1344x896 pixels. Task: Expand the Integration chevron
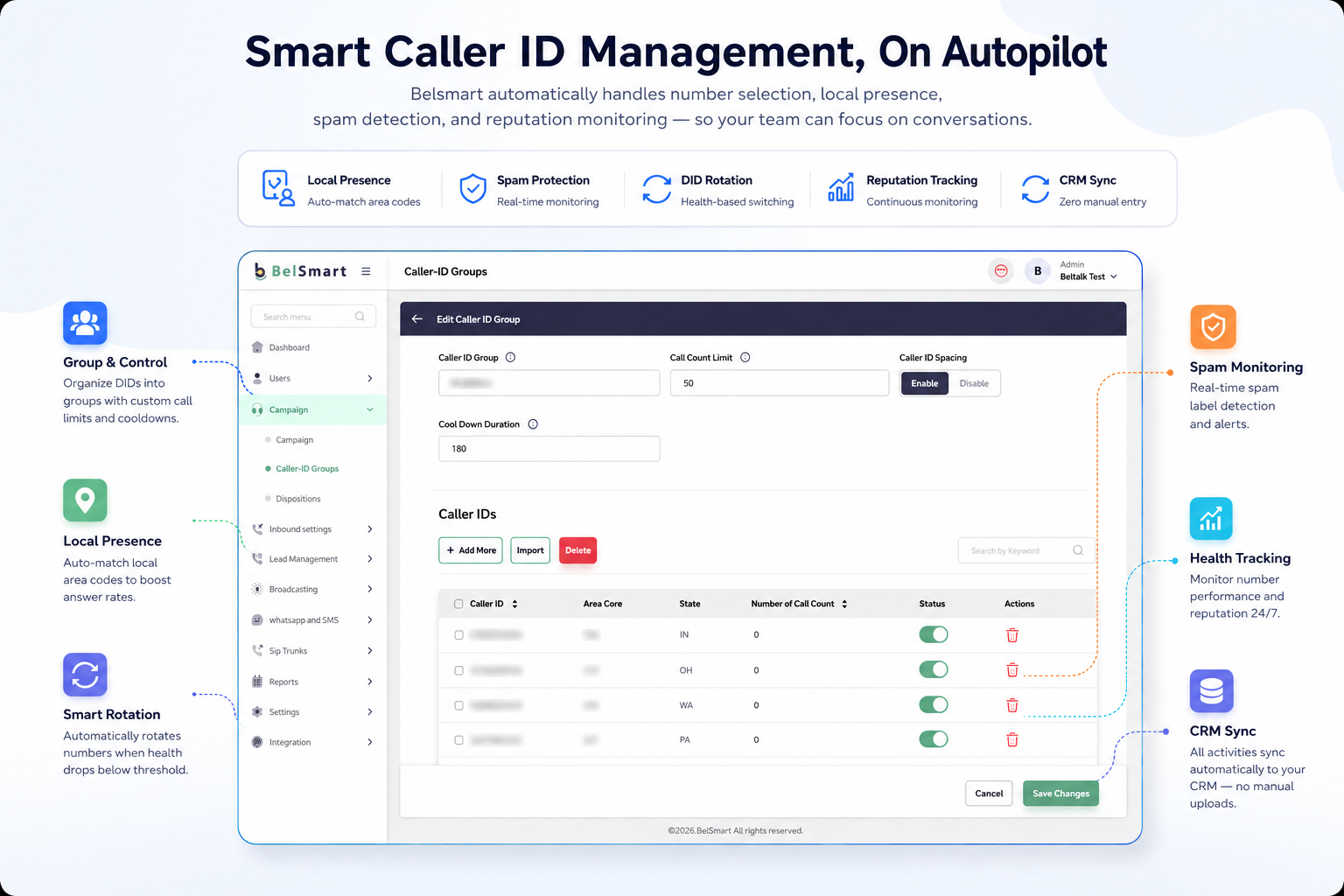(370, 742)
